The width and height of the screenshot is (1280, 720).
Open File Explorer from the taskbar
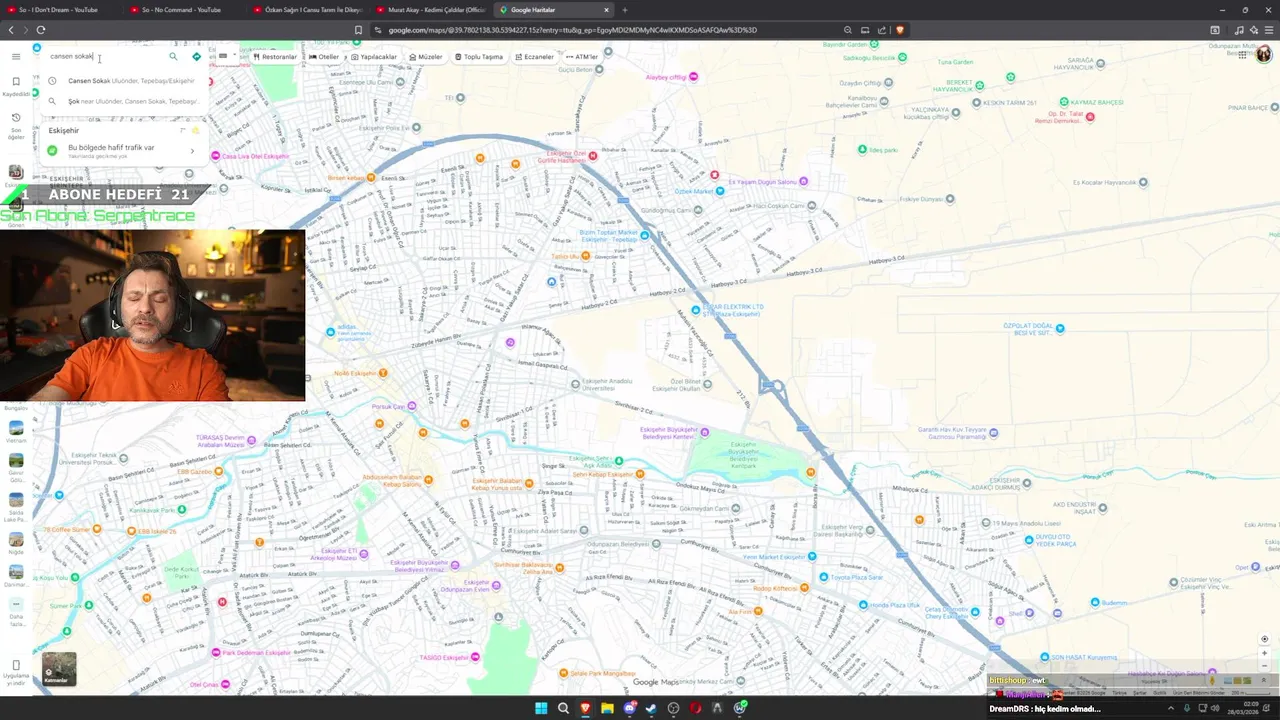click(x=607, y=708)
